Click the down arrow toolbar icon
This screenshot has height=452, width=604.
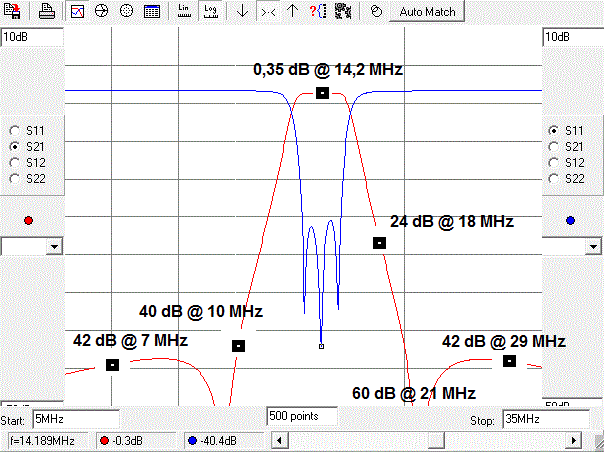click(x=242, y=12)
